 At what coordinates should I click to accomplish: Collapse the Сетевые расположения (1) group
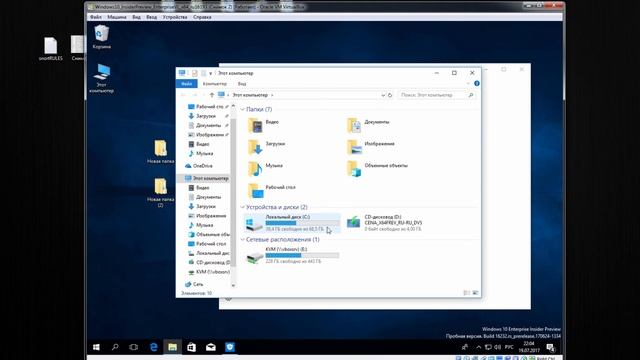(x=242, y=240)
